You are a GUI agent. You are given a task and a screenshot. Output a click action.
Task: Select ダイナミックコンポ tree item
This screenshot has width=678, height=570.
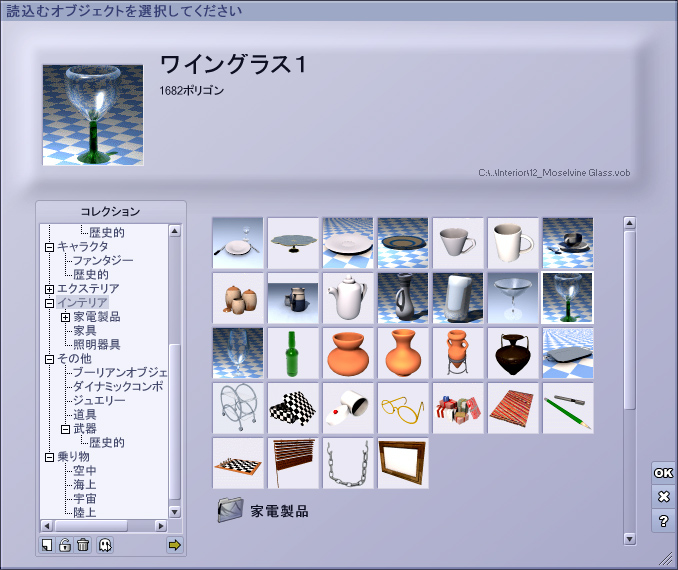click(x=118, y=387)
